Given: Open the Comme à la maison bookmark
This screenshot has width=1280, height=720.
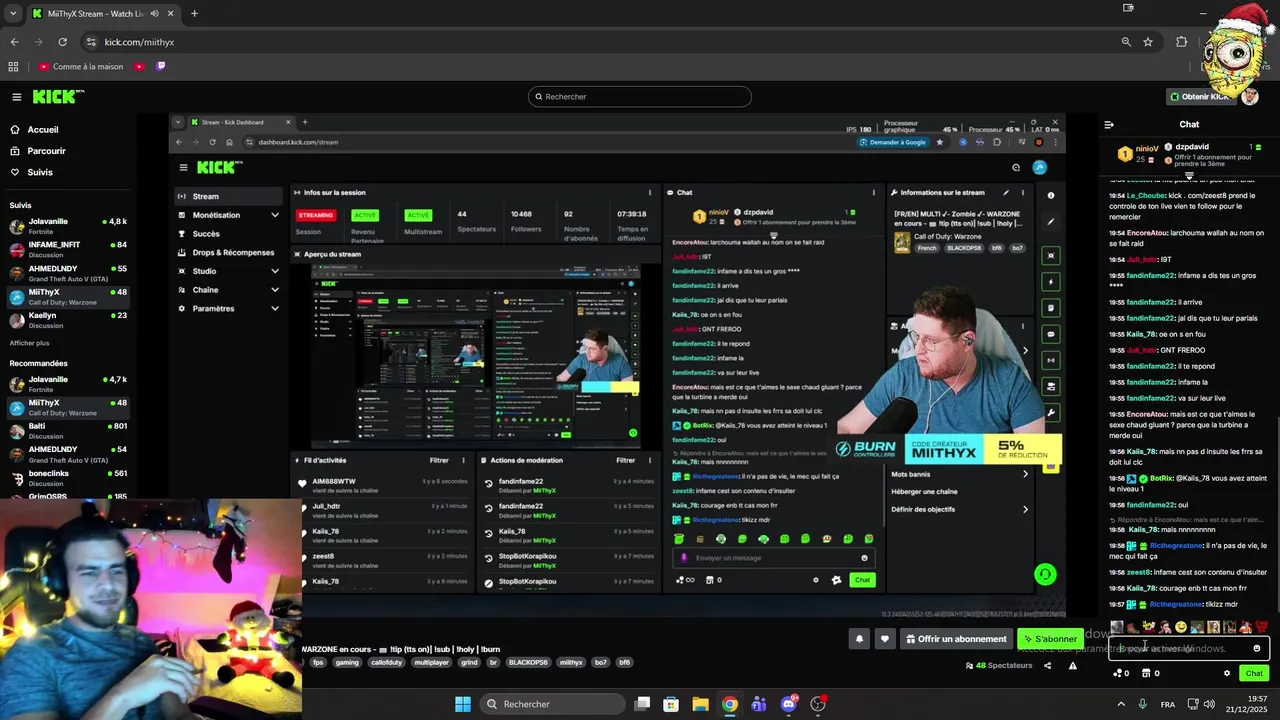Looking at the screenshot, I should pos(82,67).
